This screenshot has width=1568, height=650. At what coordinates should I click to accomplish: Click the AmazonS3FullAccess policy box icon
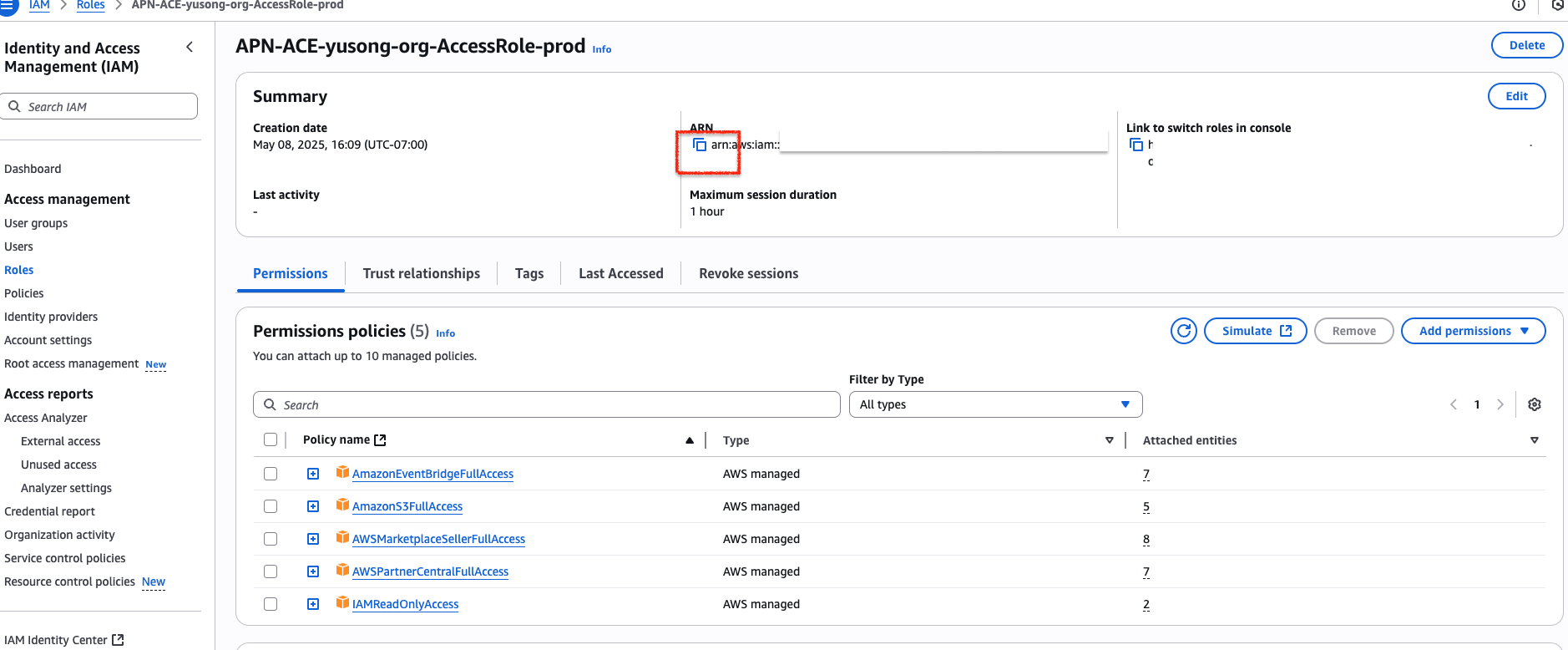(x=342, y=505)
